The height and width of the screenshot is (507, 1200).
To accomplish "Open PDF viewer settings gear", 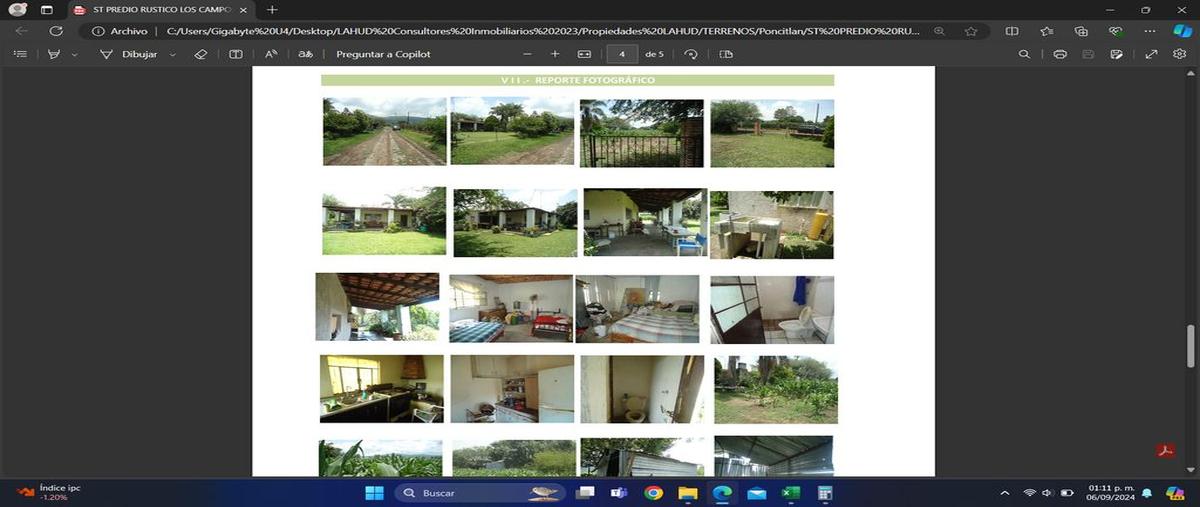I will [x=1180, y=54].
